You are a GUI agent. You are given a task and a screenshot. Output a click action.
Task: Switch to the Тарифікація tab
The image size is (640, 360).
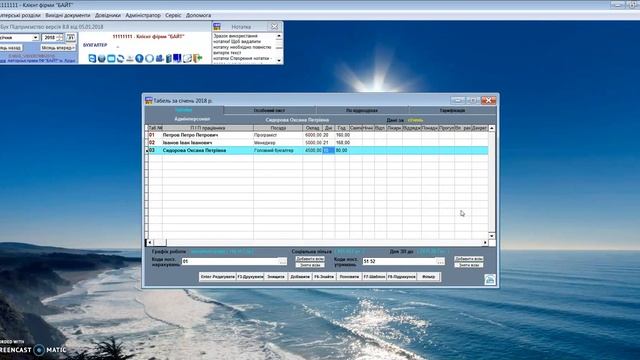[x=452, y=111]
